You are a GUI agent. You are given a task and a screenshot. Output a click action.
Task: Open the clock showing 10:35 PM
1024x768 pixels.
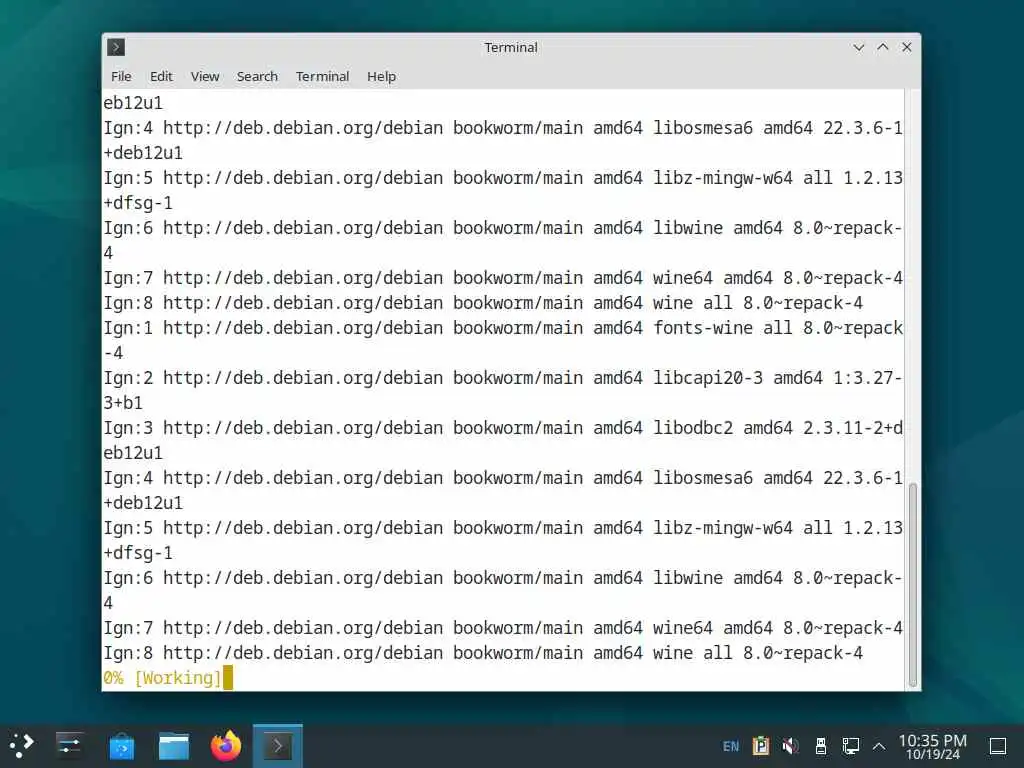(933, 746)
